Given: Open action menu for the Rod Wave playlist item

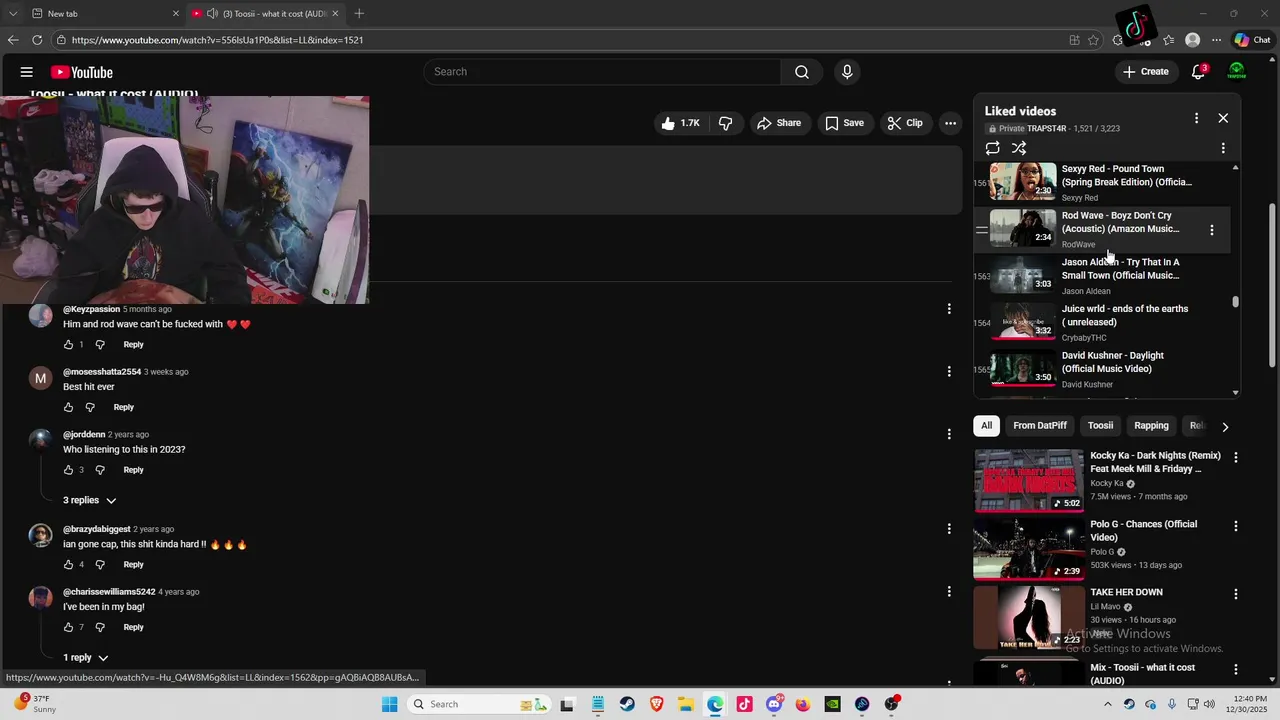Looking at the screenshot, I should click(x=1212, y=230).
